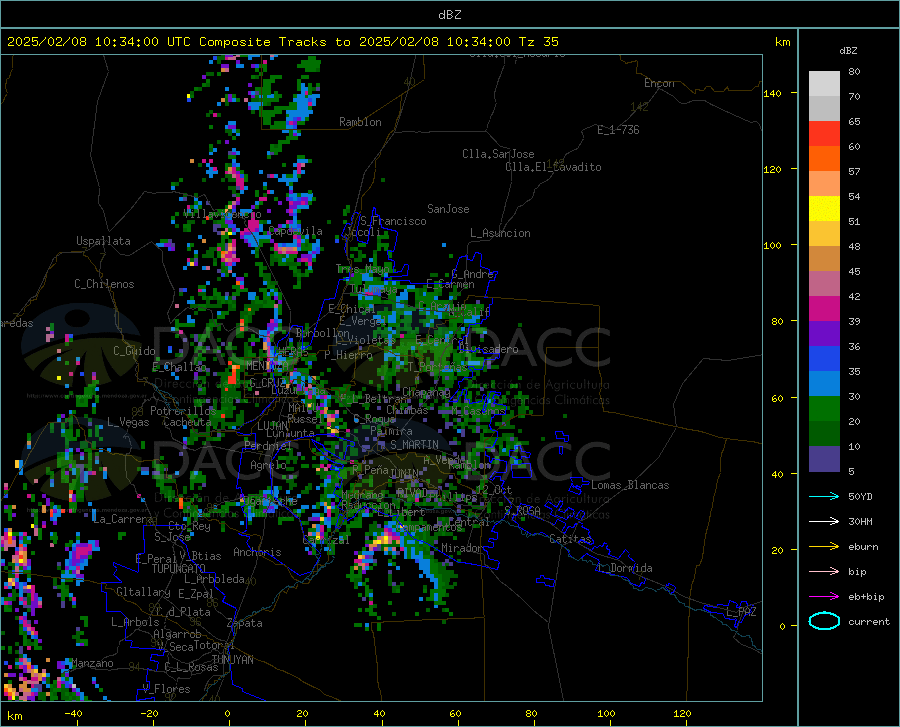Click the 'L_Vegas' place label
The image size is (900, 727).
pos(128,422)
